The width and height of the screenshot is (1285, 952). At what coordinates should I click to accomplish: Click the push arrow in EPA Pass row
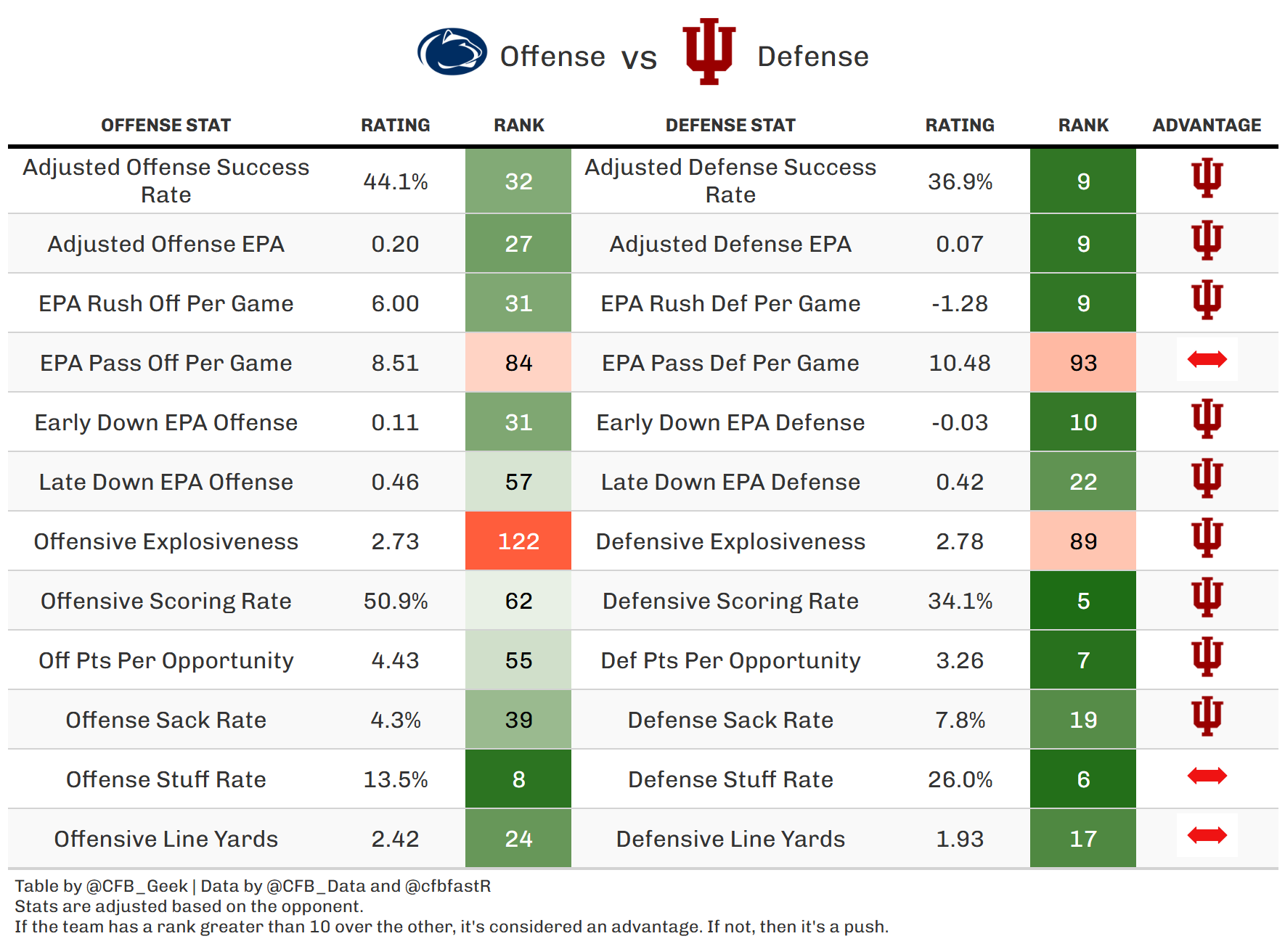point(1207,359)
